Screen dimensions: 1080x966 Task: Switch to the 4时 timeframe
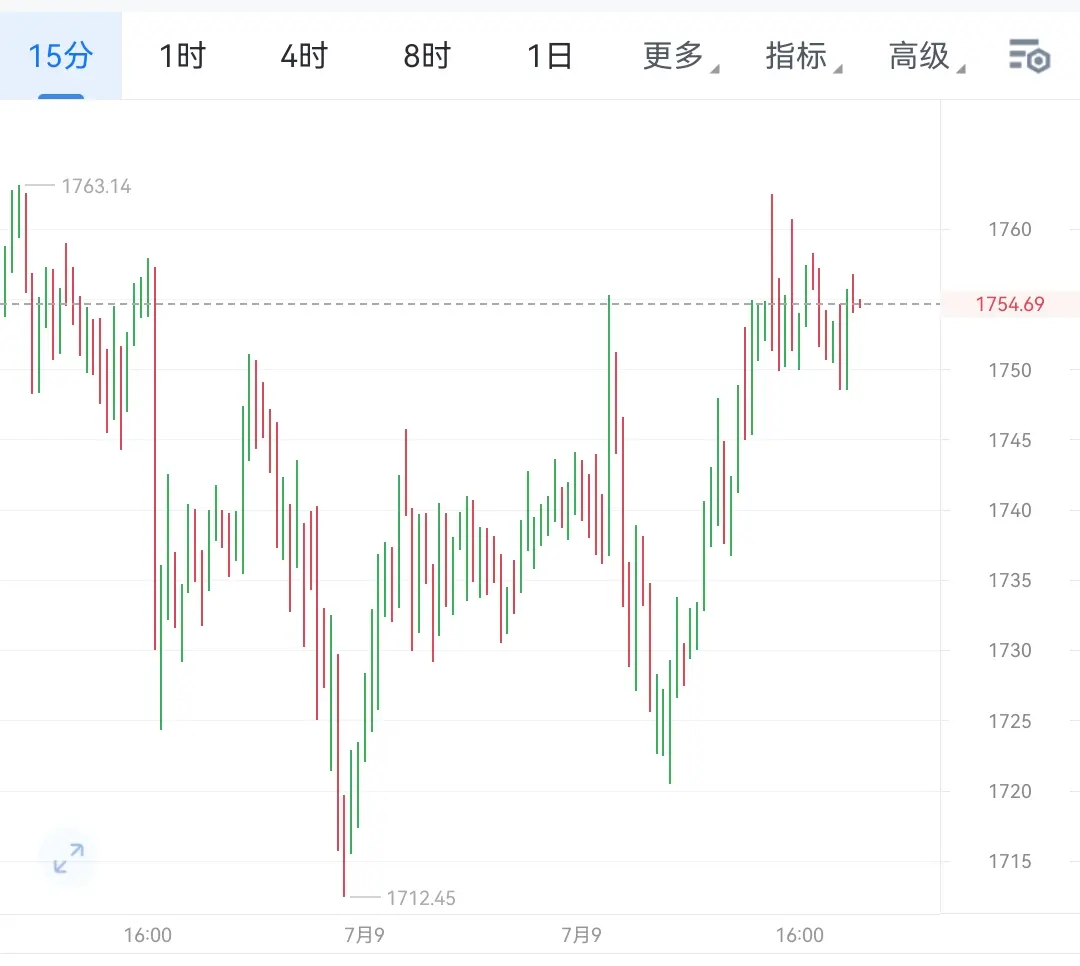[304, 56]
